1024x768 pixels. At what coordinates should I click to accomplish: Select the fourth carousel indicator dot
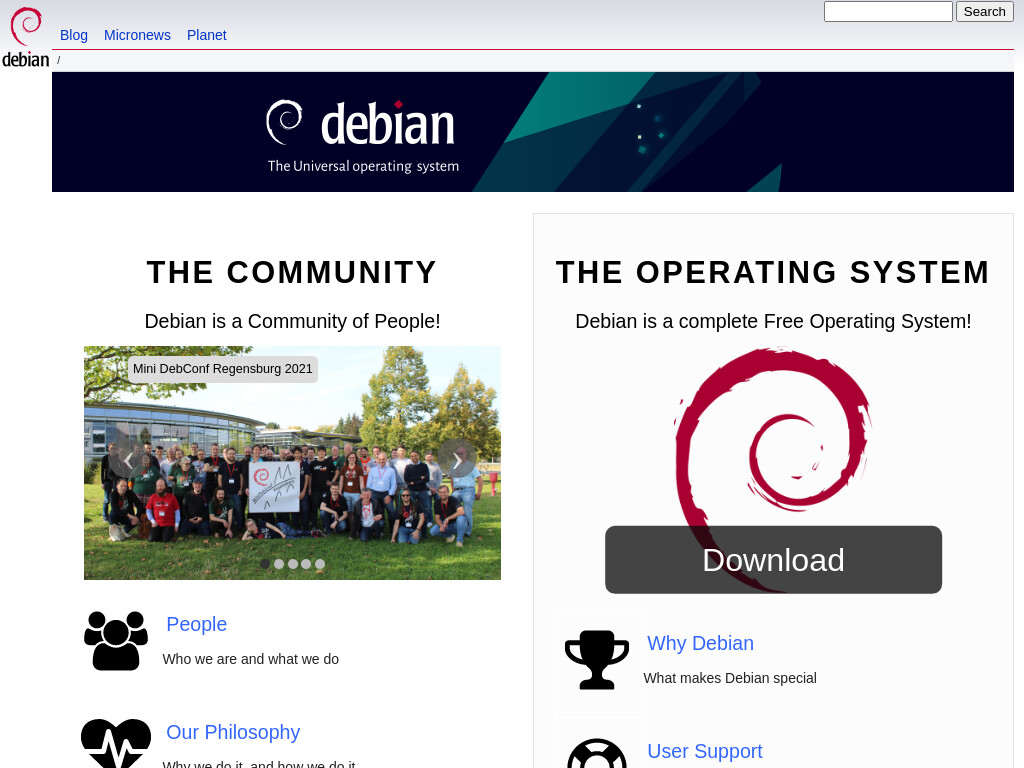point(306,564)
